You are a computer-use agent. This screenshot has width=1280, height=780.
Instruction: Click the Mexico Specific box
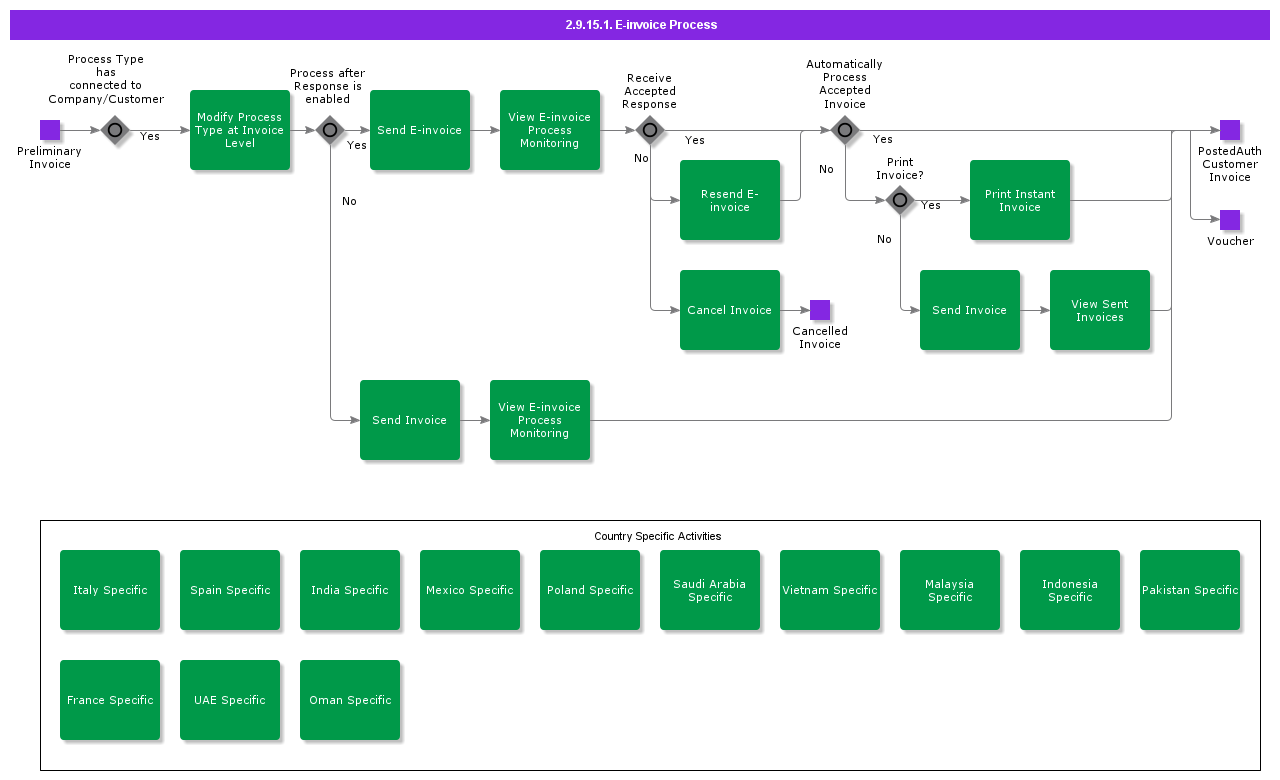coord(470,590)
